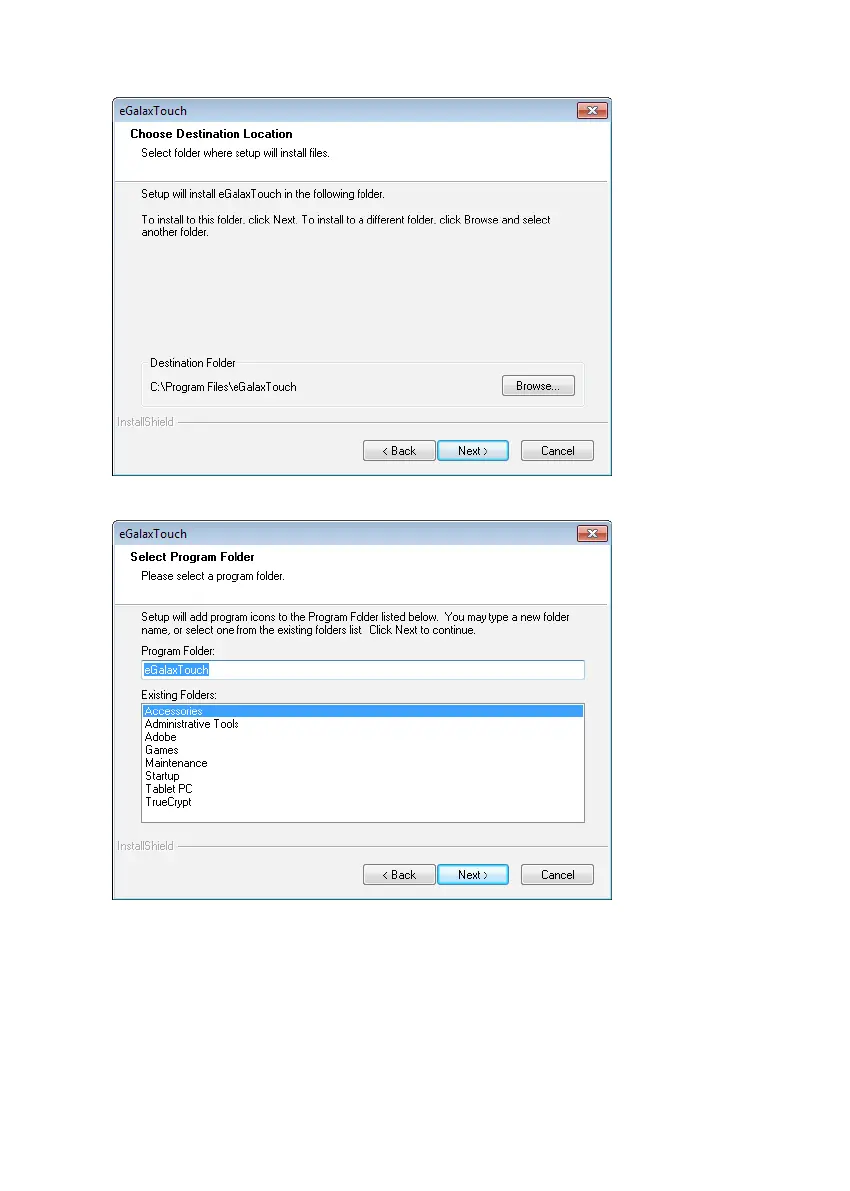Click Next in the program folder dialog
850x1191 pixels.
tap(472, 875)
